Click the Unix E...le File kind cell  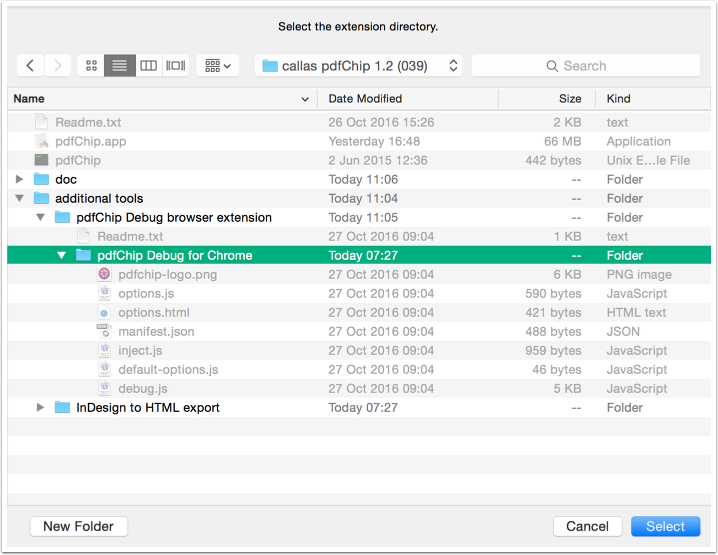tap(648, 160)
